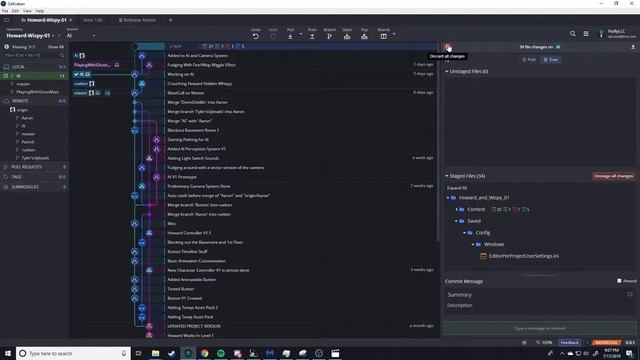
Task: Open the Pull options dropdown arrow
Action: tap(301, 34)
